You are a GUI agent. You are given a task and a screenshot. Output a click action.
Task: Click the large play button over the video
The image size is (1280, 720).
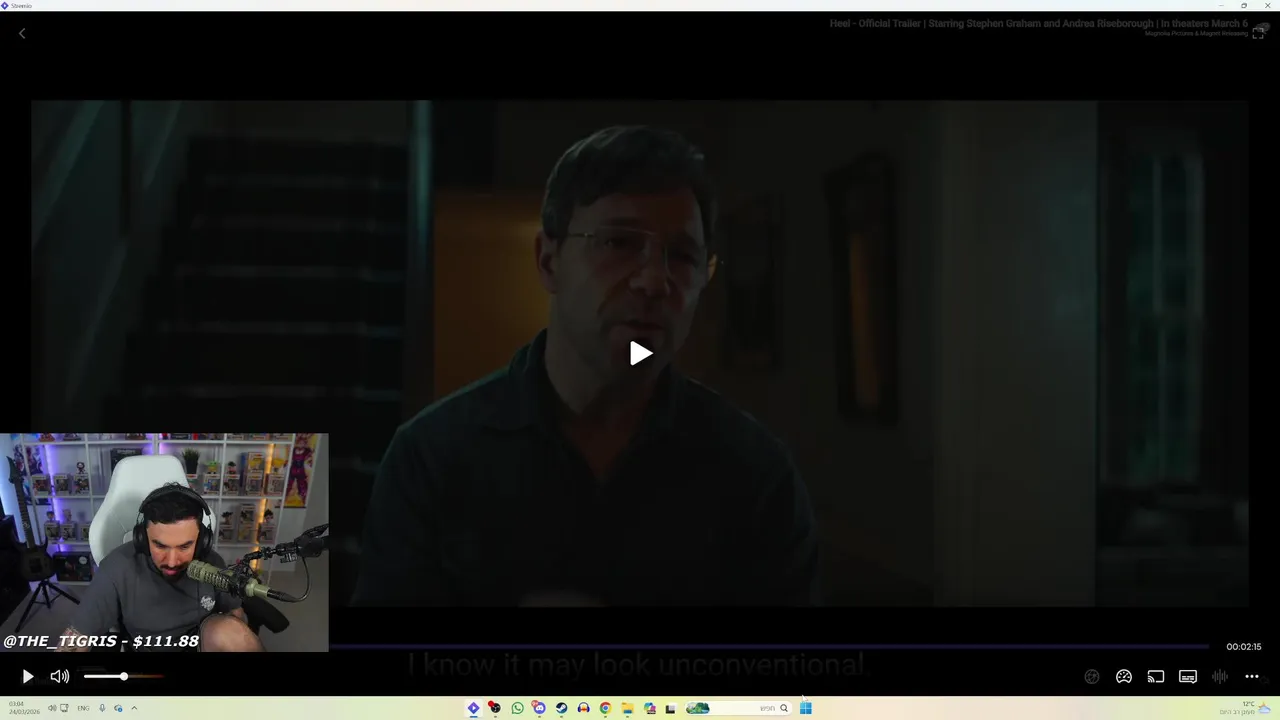(x=641, y=353)
